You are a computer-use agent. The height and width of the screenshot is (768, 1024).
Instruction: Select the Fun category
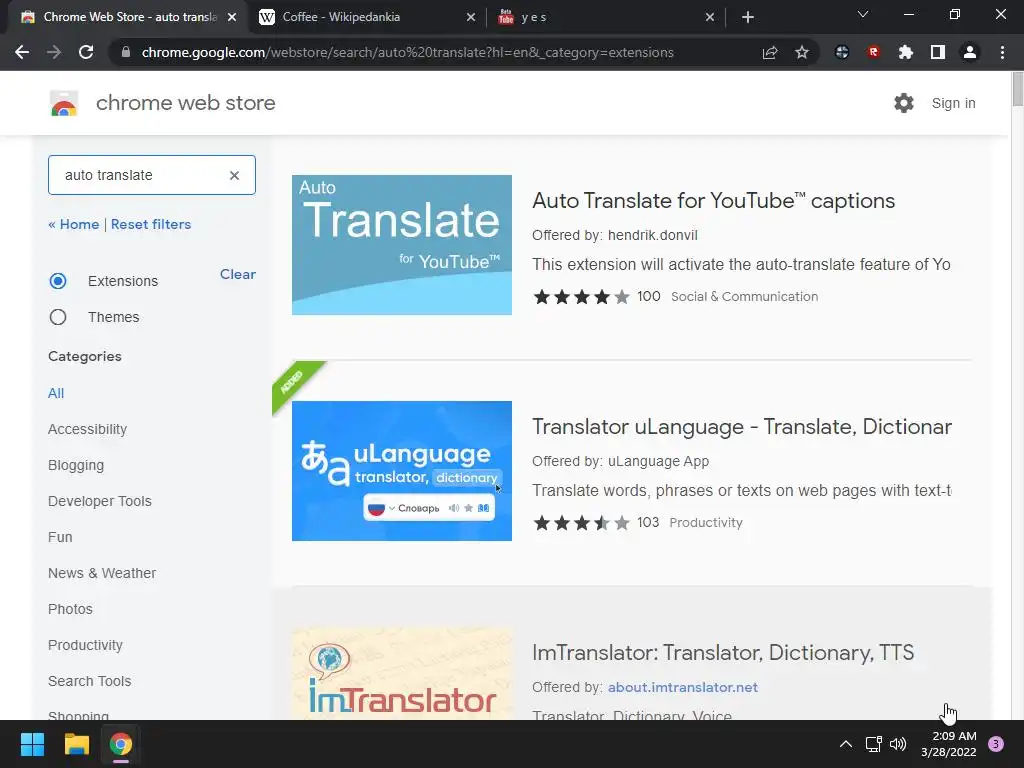tap(60, 537)
